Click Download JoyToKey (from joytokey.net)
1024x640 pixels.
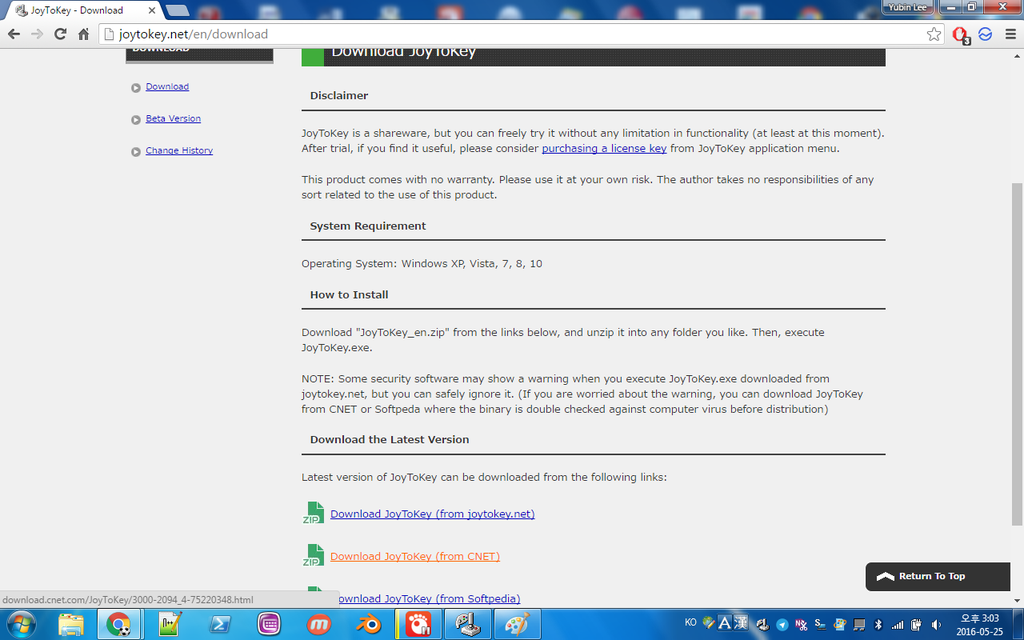point(432,514)
